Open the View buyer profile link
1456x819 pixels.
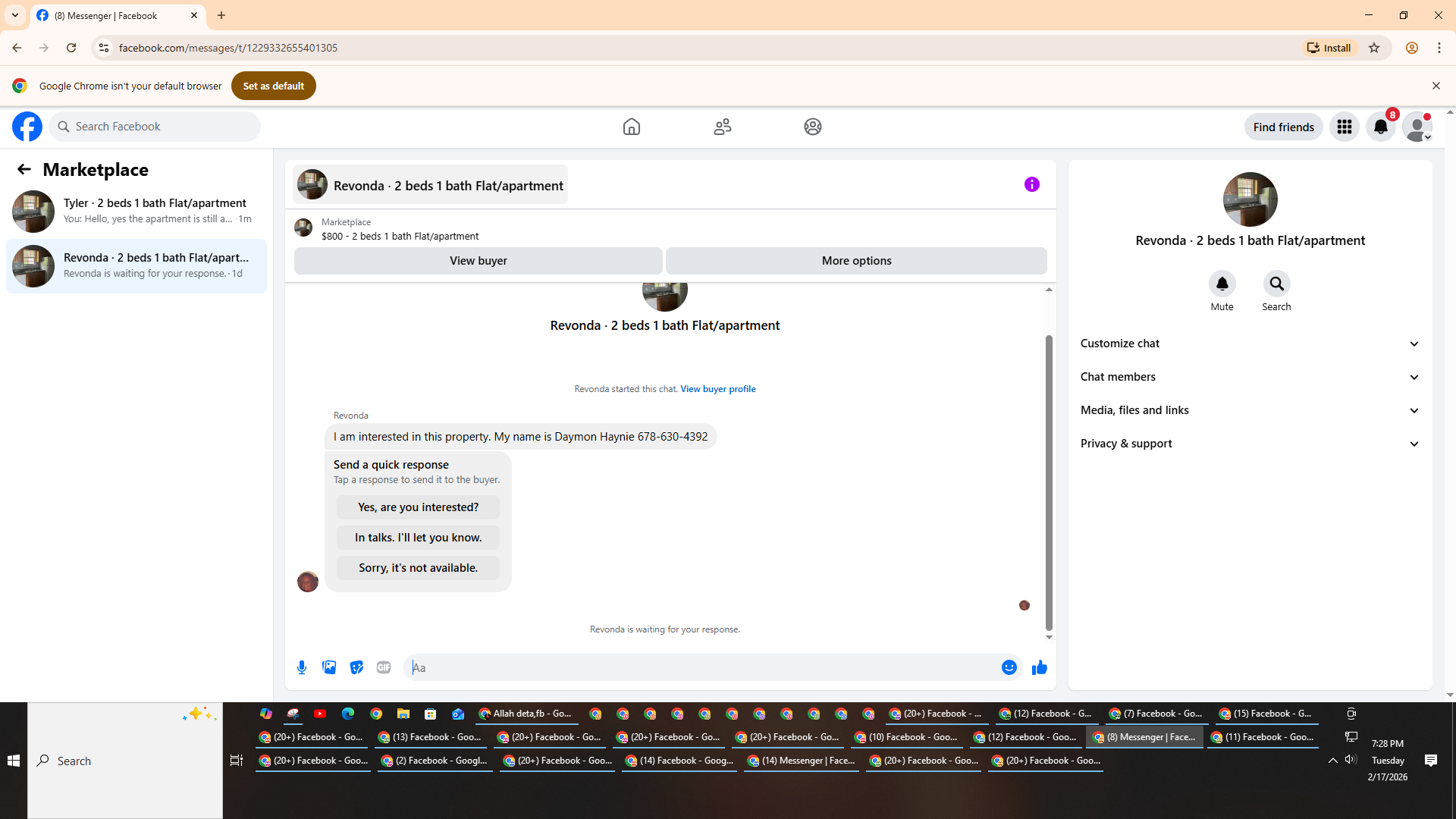(x=717, y=389)
